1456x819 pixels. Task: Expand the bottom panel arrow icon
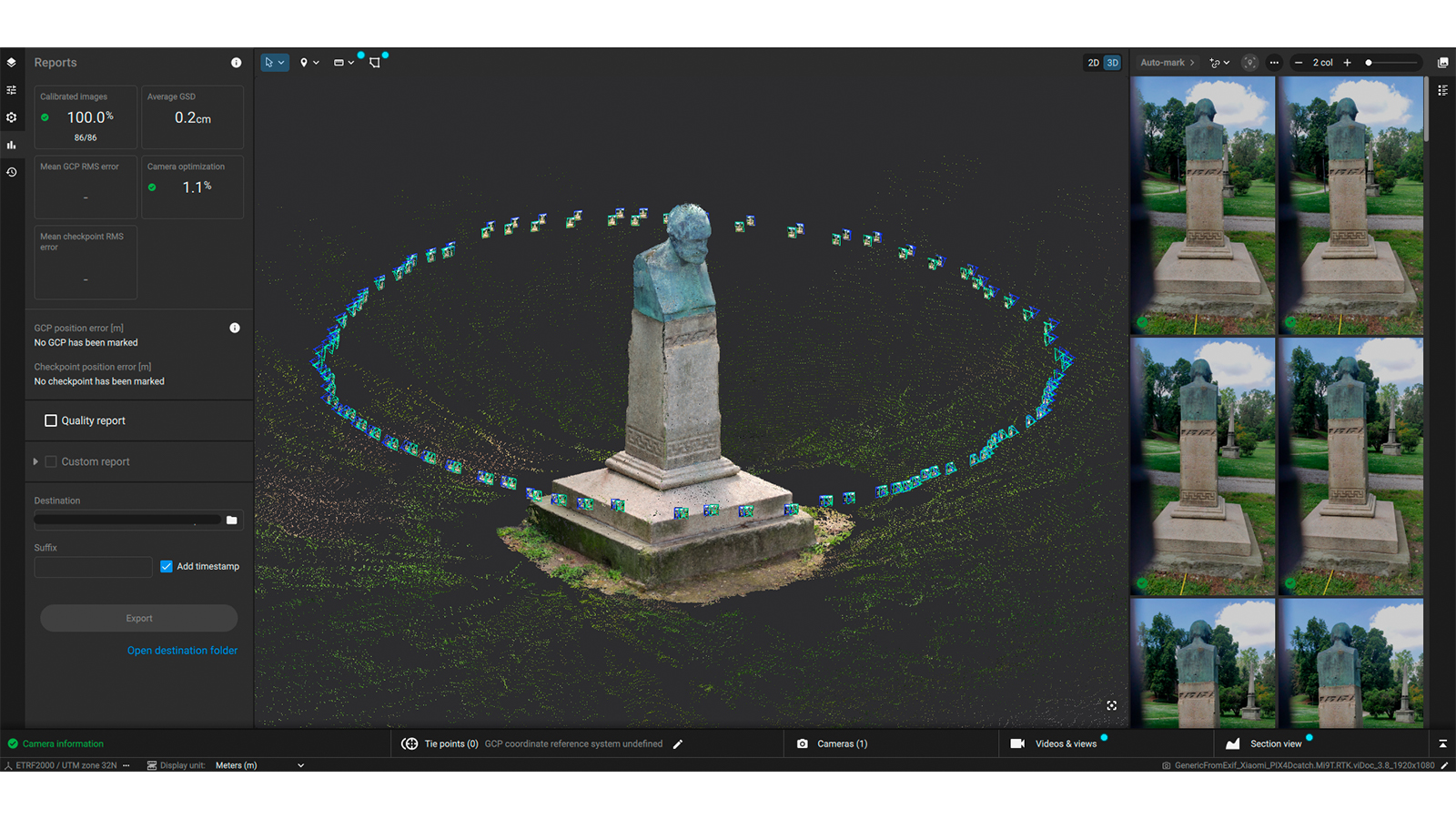1442,743
